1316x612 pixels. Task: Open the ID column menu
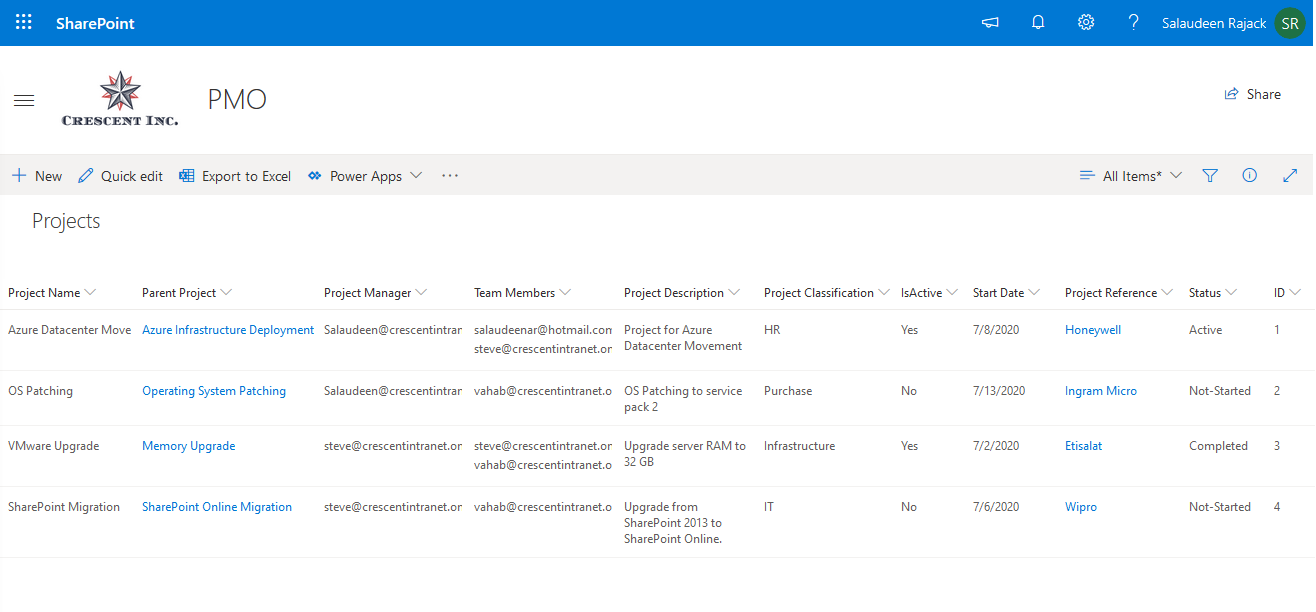(1288, 293)
